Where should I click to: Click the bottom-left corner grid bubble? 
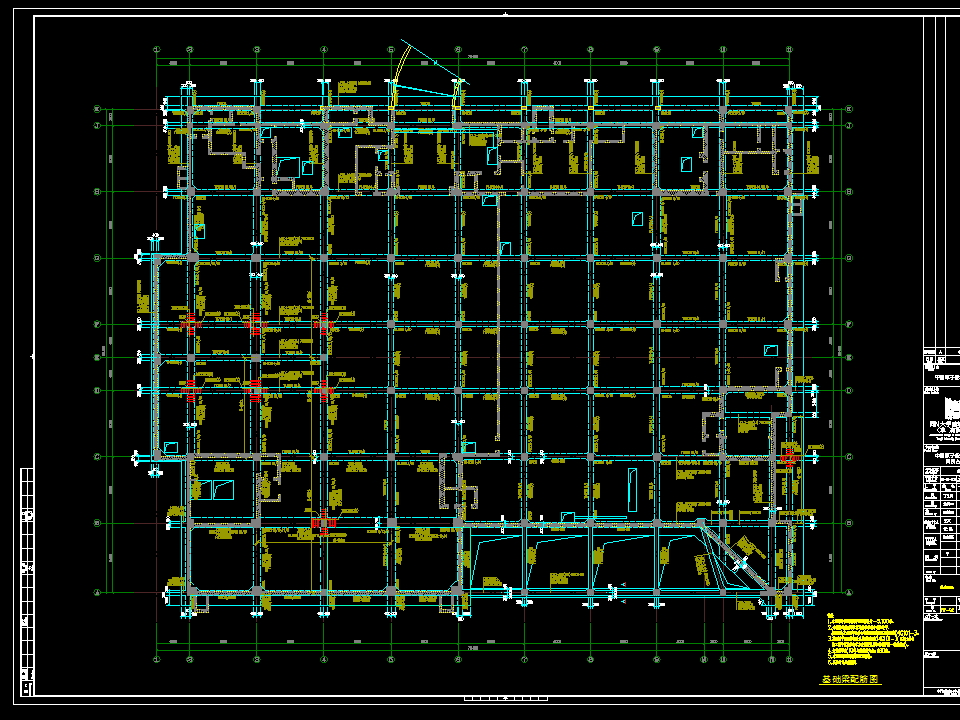(96, 592)
